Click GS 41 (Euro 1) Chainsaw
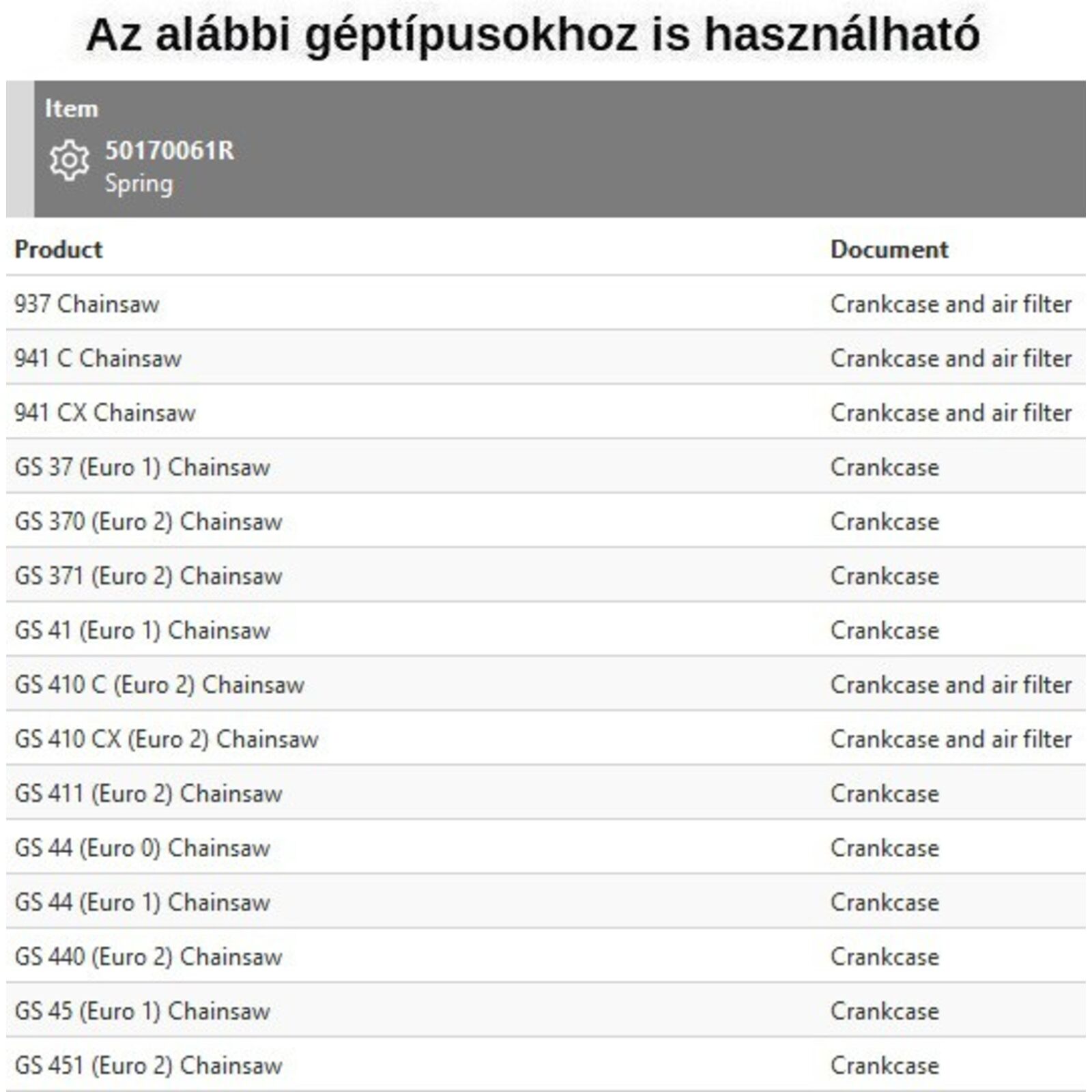 click(x=142, y=631)
